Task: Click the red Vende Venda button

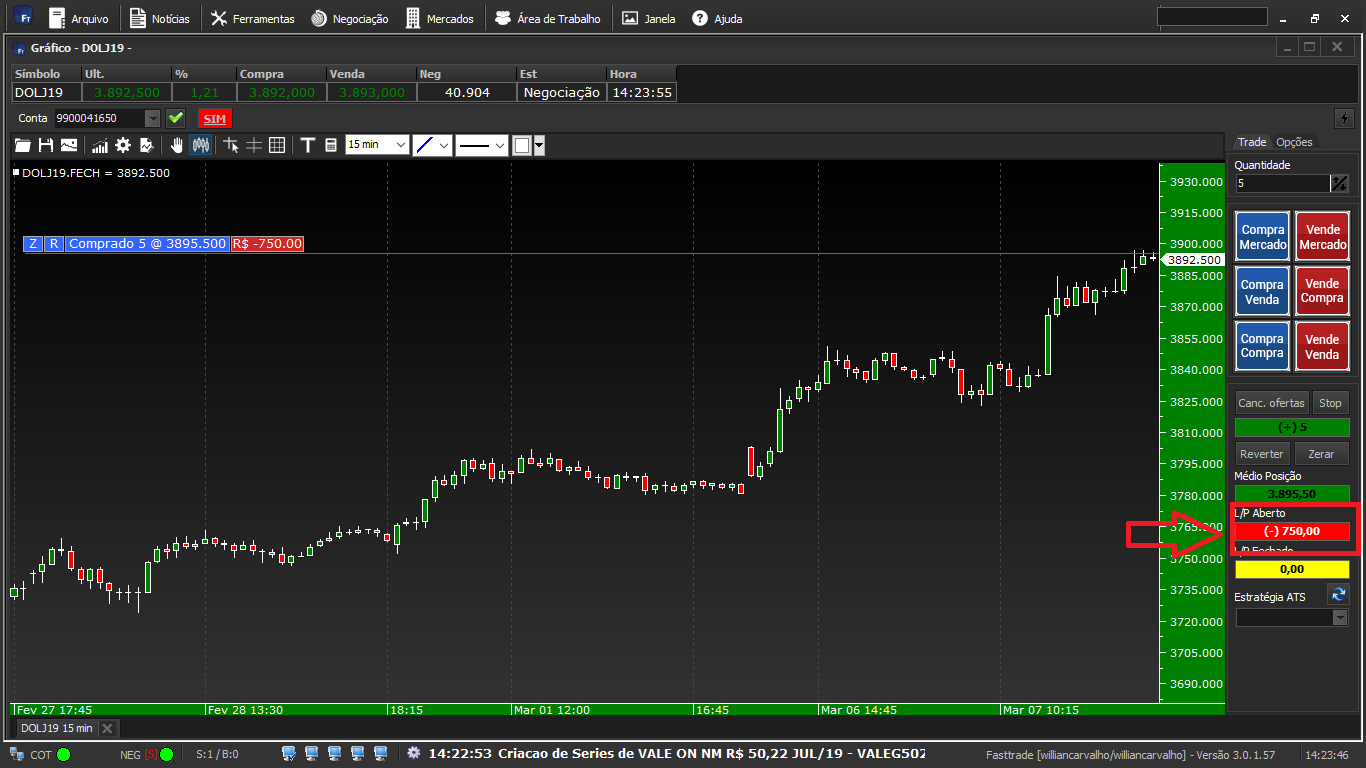Action: click(1322, 346)
